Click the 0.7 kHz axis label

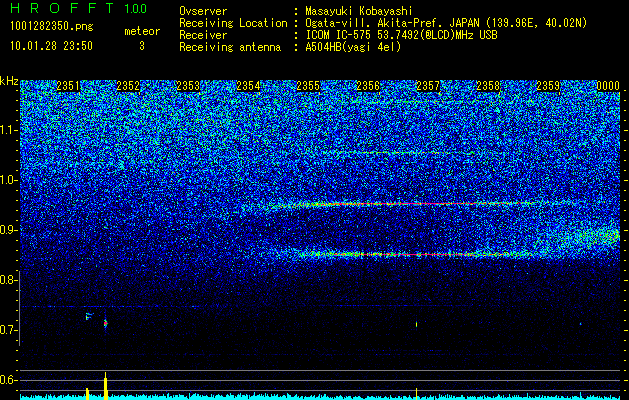(9, 330)
